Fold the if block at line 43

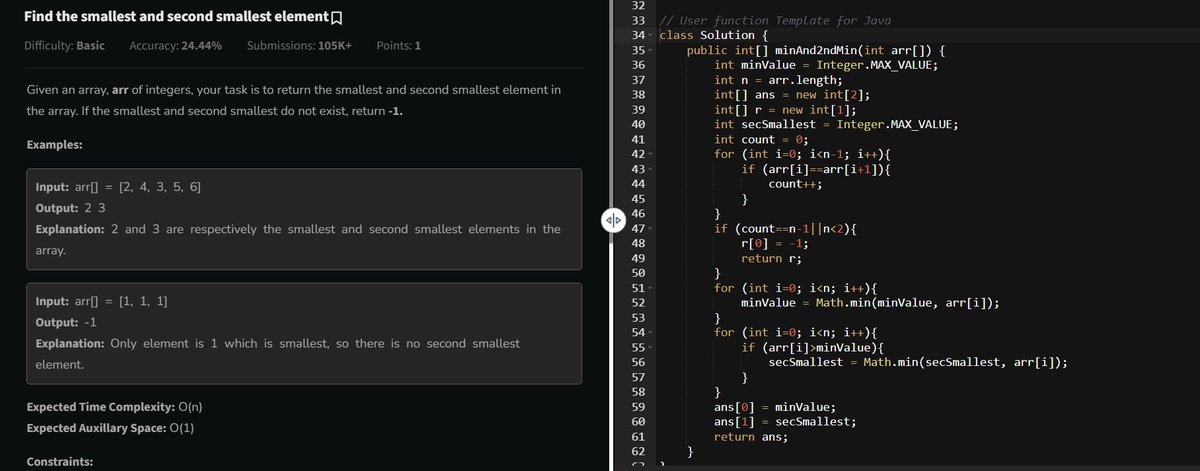click(651, 169)
